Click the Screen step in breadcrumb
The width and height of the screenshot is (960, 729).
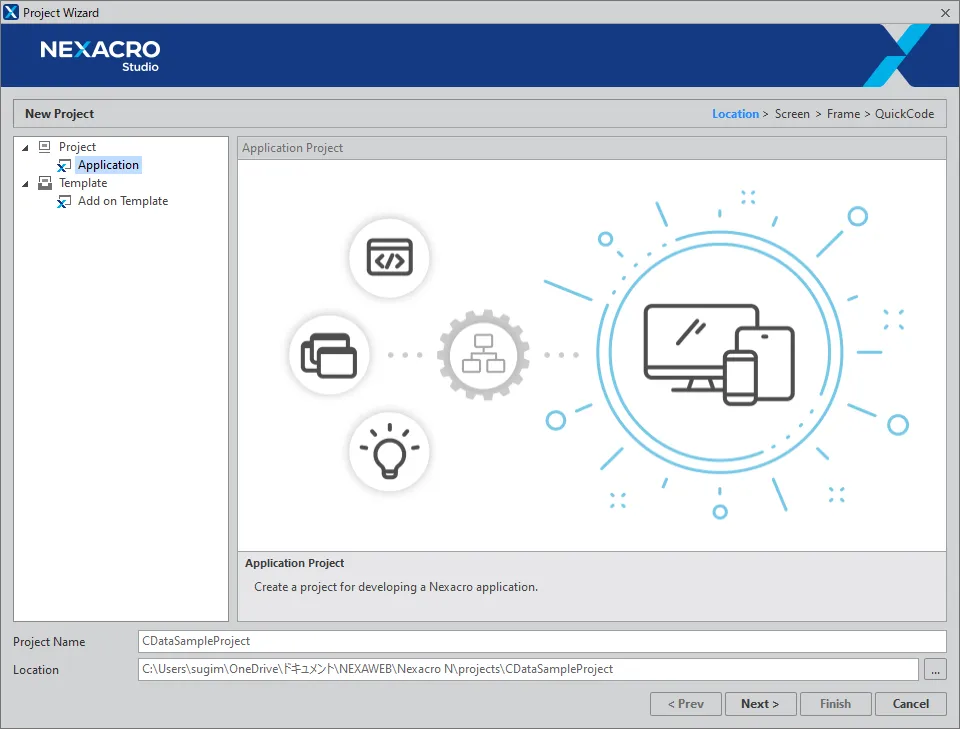pyautogui.click(x=792, y=114)
